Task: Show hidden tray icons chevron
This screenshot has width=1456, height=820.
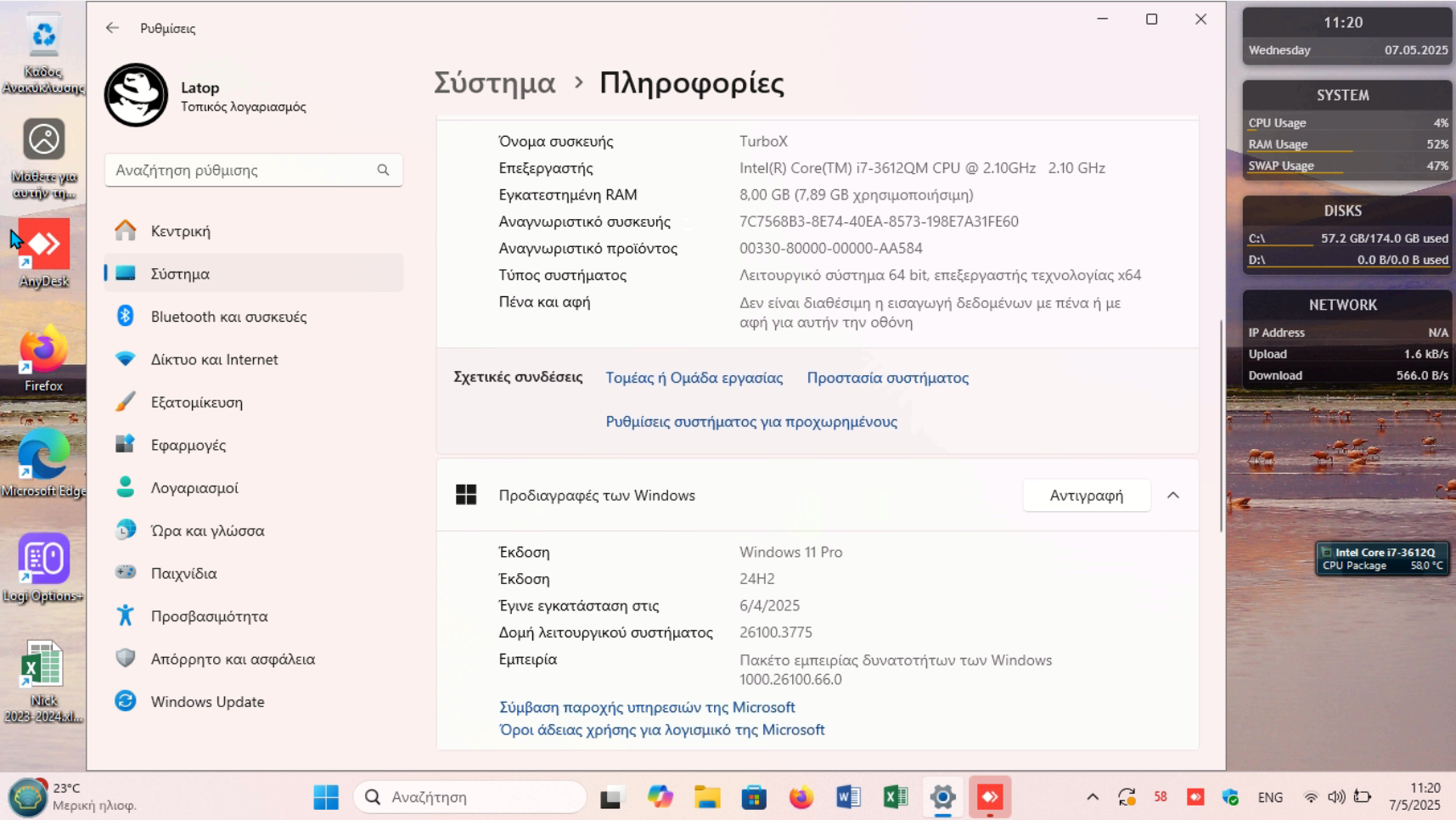Action: pyautogui.click(x=1093, y=797)
